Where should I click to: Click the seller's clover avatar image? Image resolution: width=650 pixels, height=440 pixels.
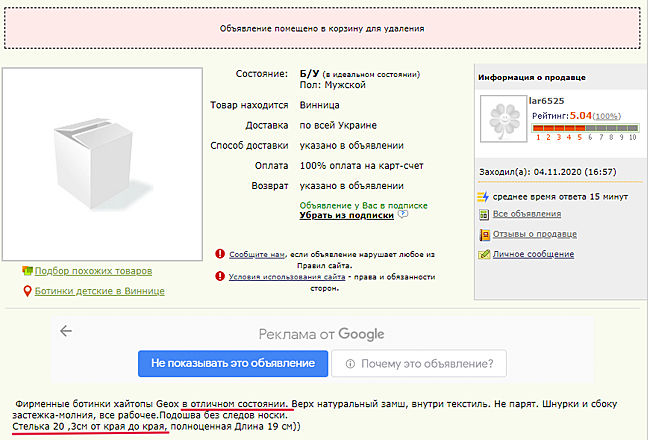click(x=503, y=120)
